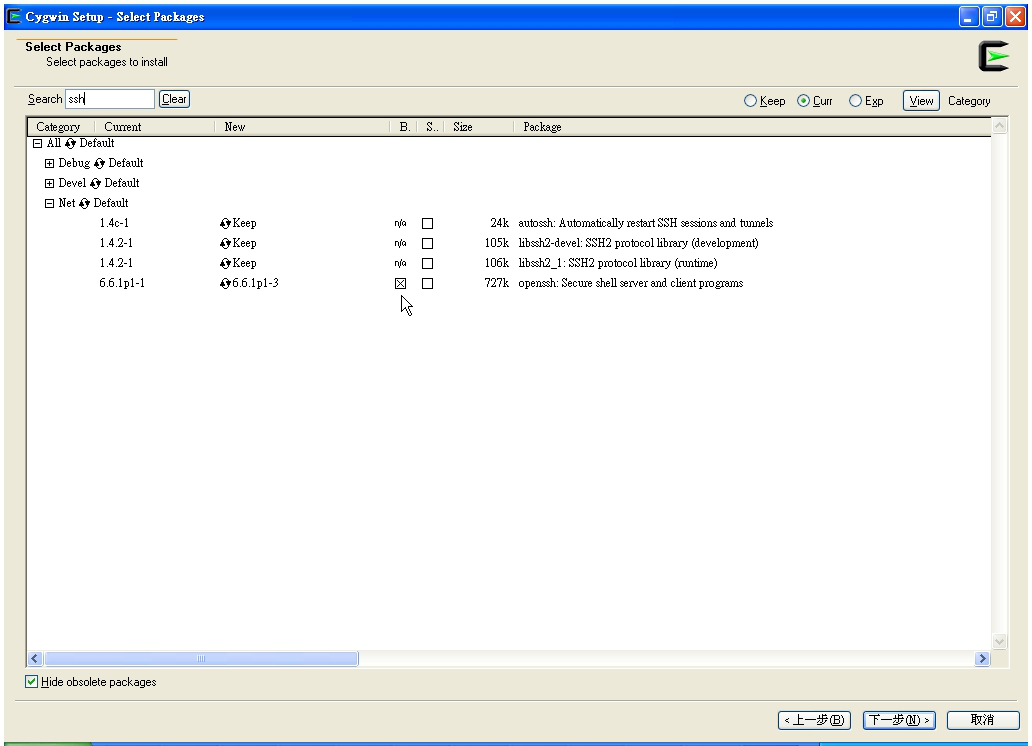
Task: Uncheck the binary checkbox for openssh
Action: coord(400,284)
